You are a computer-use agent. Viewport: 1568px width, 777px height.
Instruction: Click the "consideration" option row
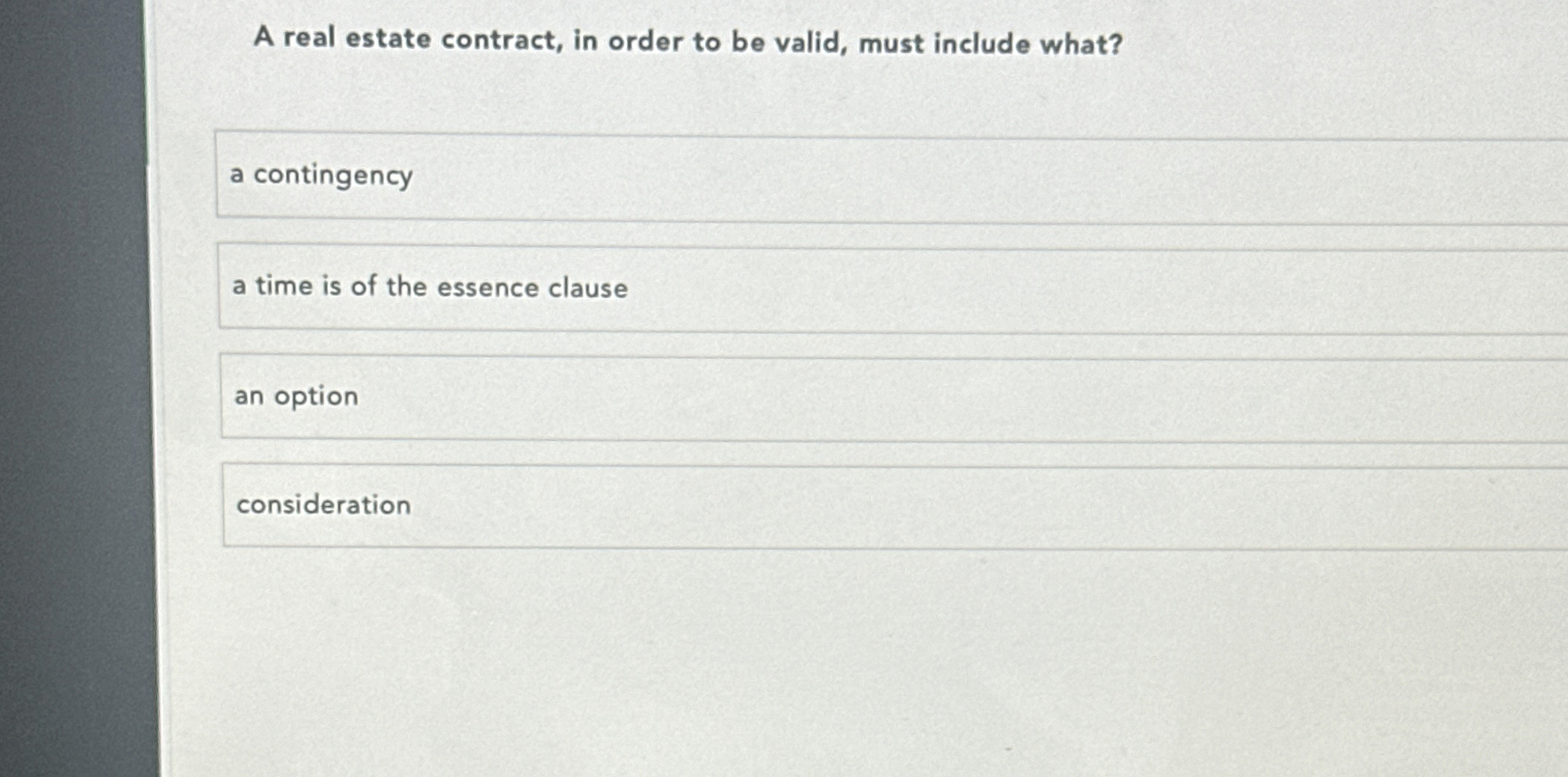point(660,505)
